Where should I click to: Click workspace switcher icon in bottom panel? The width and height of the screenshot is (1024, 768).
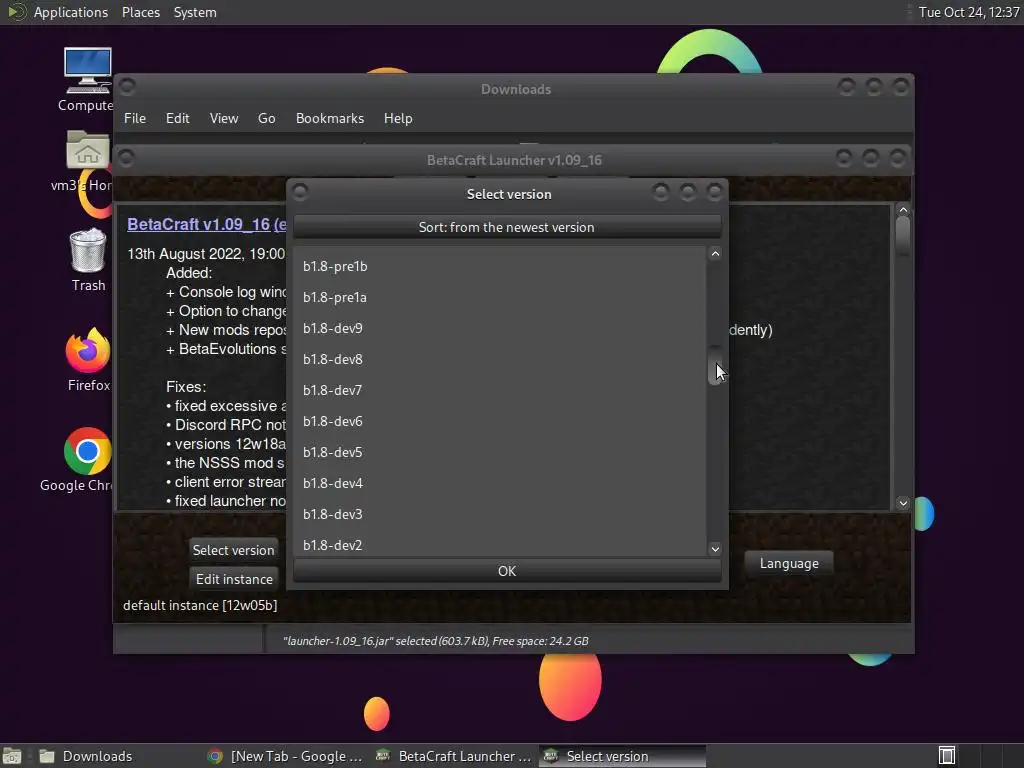pyautogui.click(x=947, y=756)
